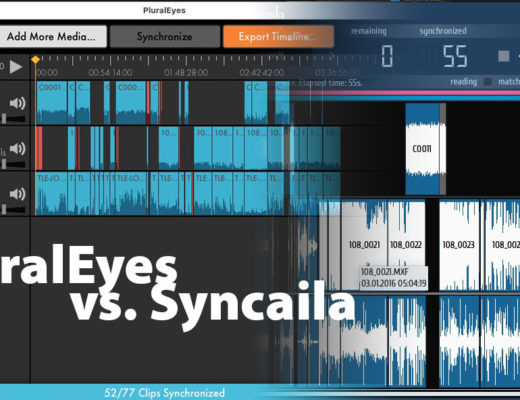Select the C0001 clip in first track
The height and width of the screenshot is (400, 520).
tap(52, 103)
